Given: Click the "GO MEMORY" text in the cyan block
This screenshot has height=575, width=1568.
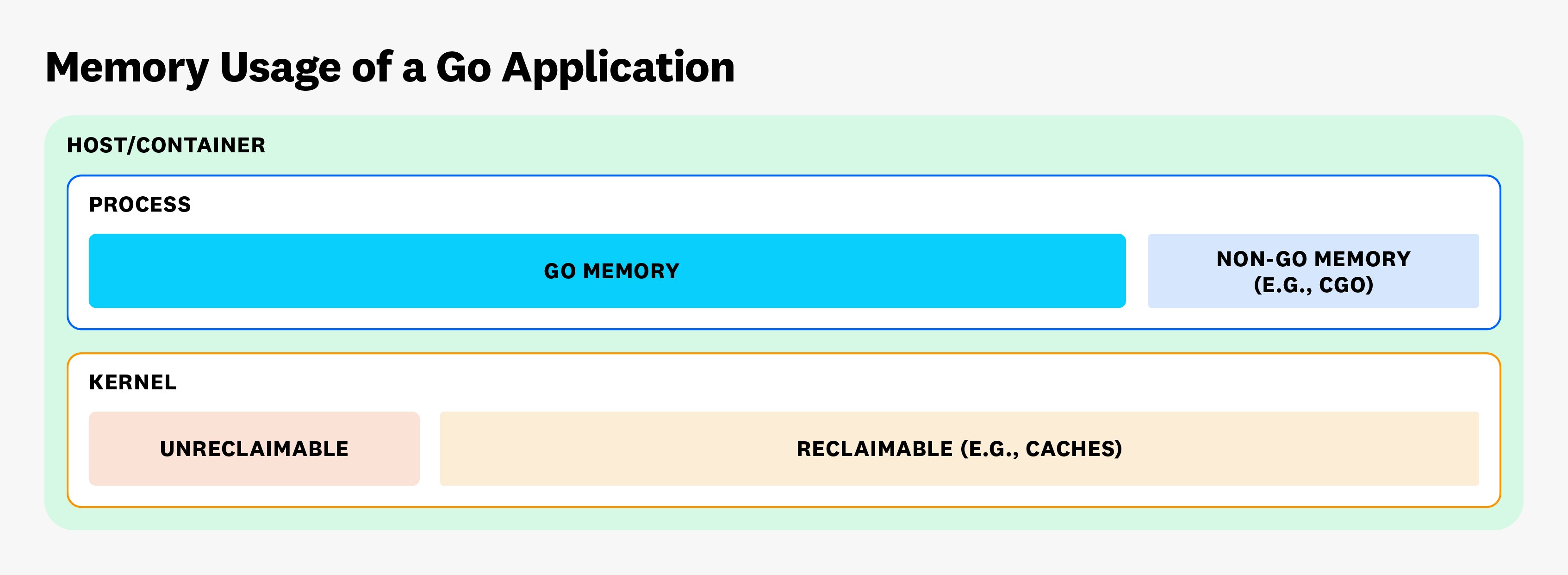Looking at the screenshot, I should point(611,271).
